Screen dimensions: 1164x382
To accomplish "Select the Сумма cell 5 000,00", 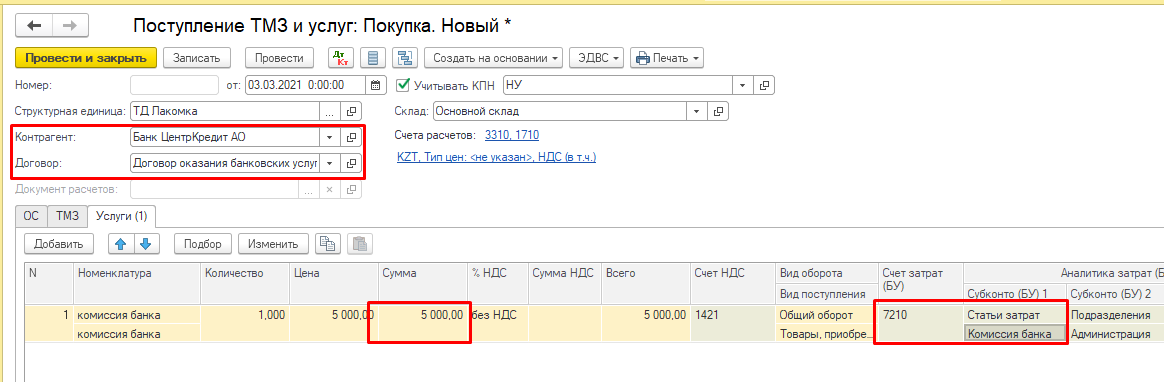I will (x=423, y=315).
